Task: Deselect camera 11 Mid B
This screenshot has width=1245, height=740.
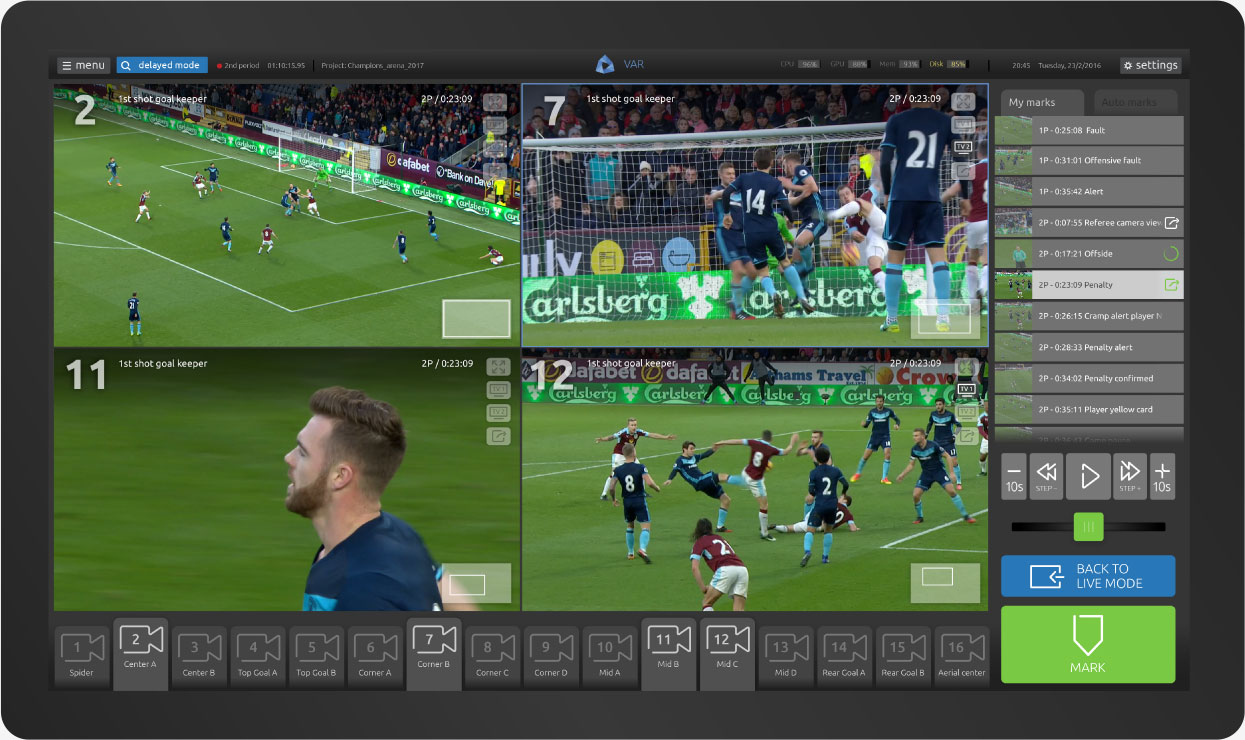Action: pyautogui.click(x=669, y=653)
